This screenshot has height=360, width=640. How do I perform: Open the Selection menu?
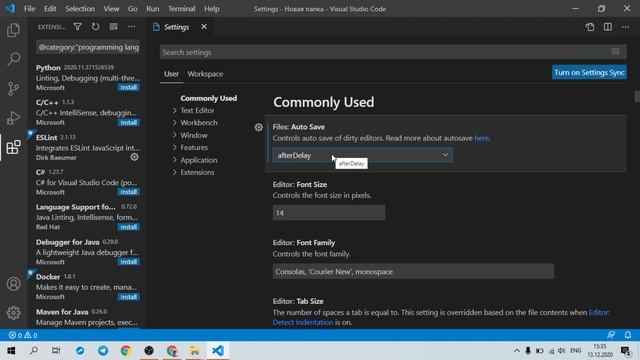coord(80,9)
